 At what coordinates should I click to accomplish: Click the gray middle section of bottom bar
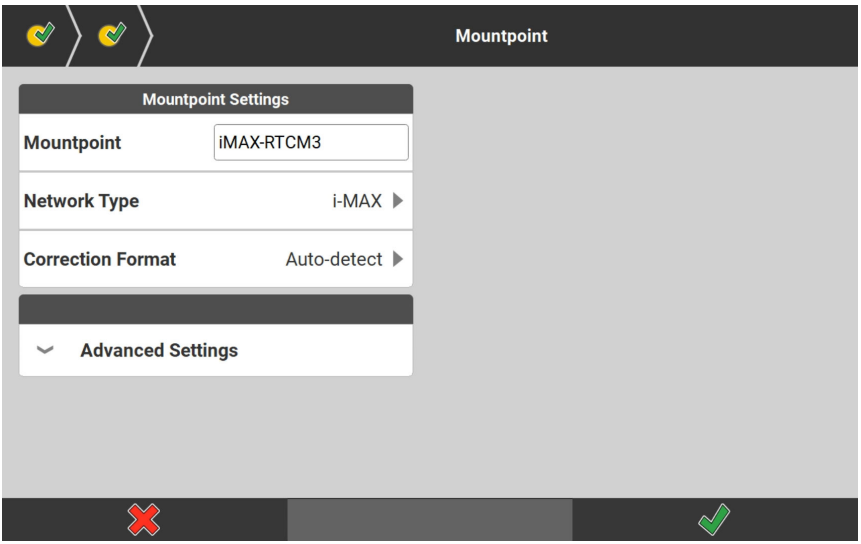pyautogui.click(x=430, y=520)
